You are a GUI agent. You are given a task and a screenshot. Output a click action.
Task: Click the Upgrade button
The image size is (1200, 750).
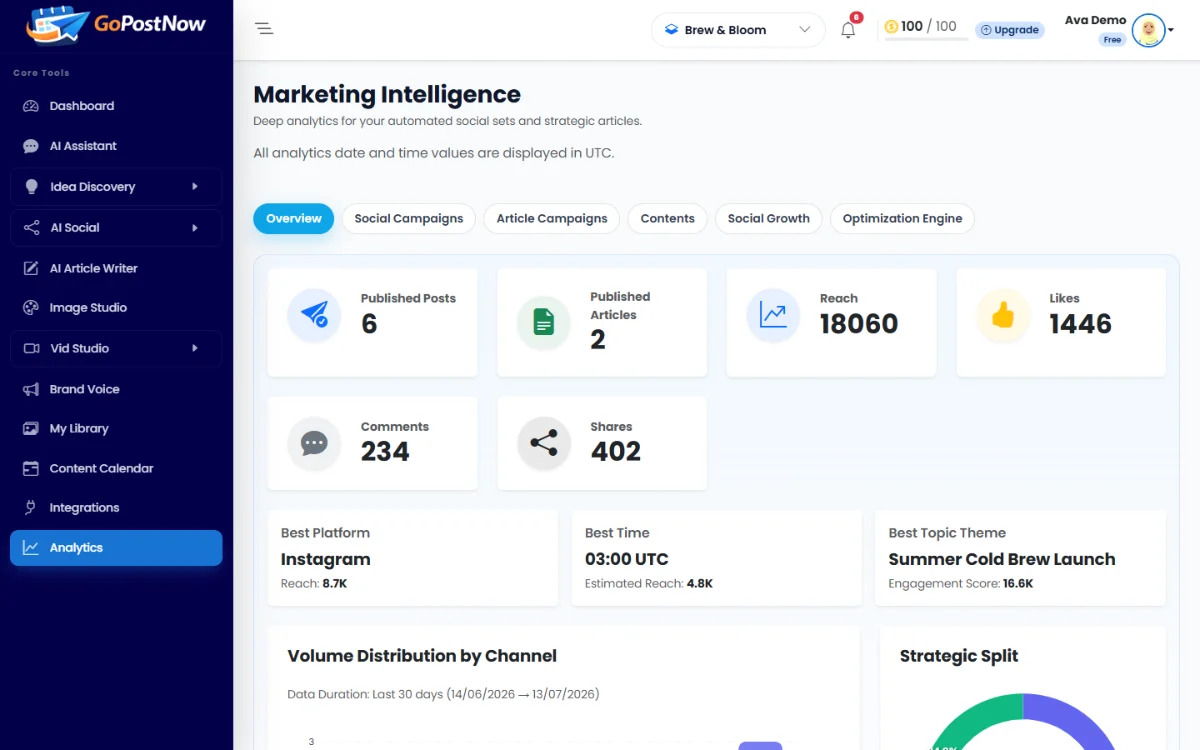tap(1010, 30)
